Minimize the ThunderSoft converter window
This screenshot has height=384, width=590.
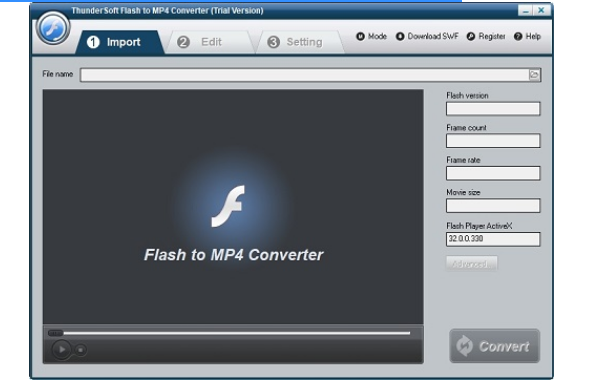point(525,11)
